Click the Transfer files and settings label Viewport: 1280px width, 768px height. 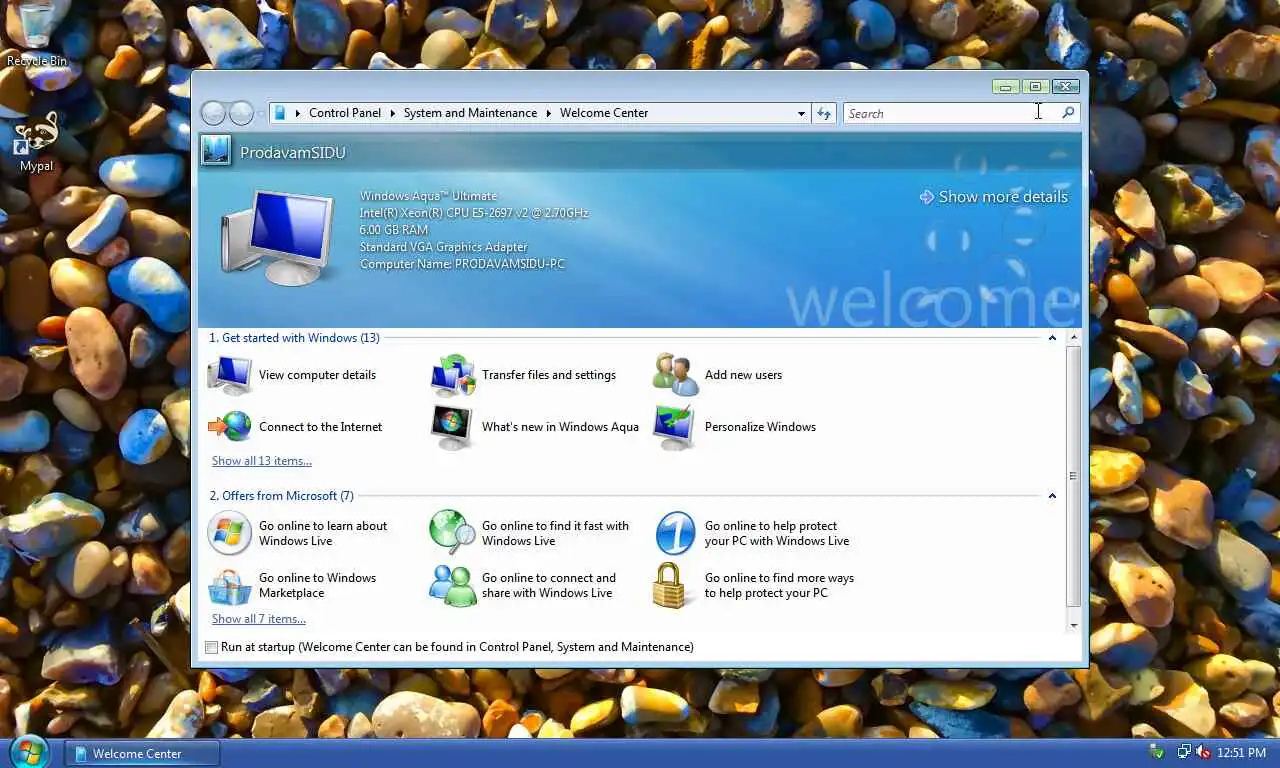click(x=549, y=375)
